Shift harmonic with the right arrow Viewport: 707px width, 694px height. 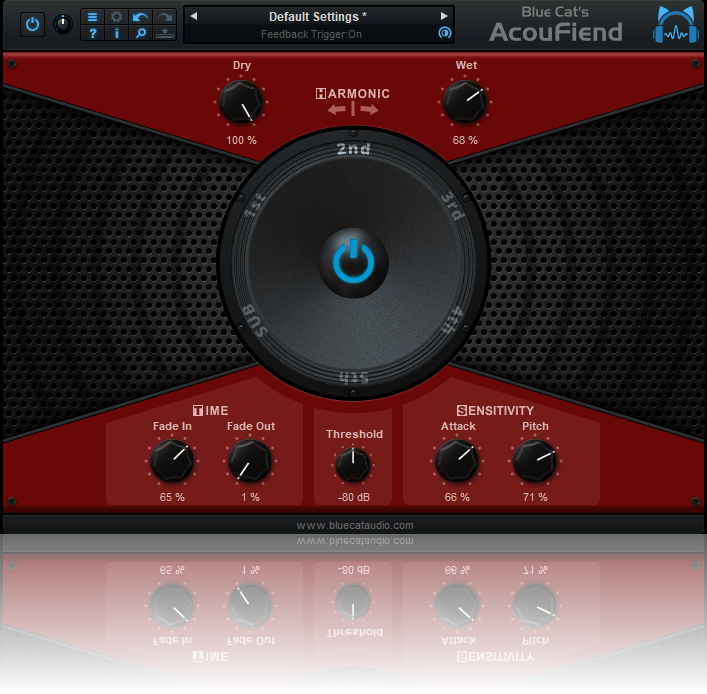point(370,109)
